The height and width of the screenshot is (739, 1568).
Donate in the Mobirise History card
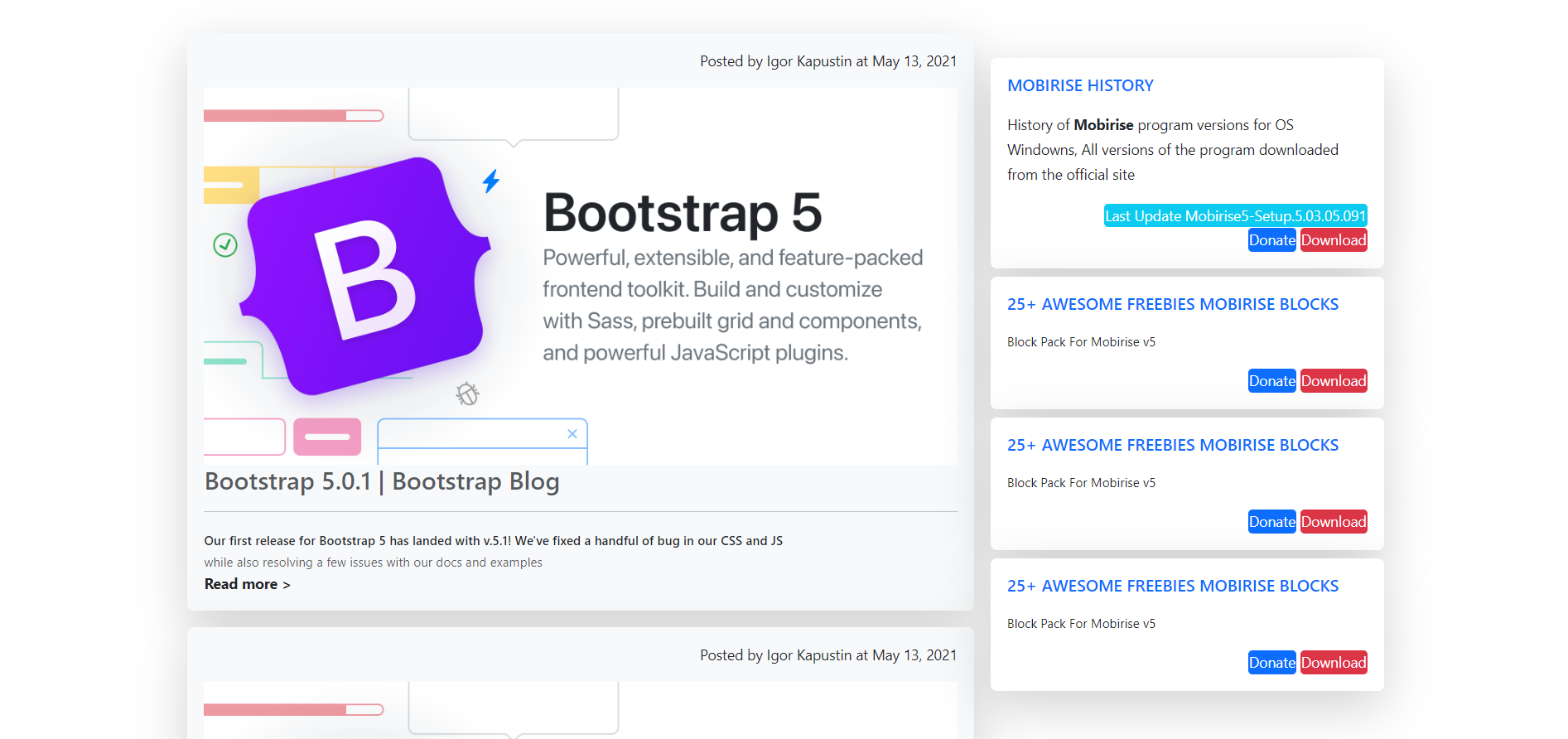pos(1271,240)
